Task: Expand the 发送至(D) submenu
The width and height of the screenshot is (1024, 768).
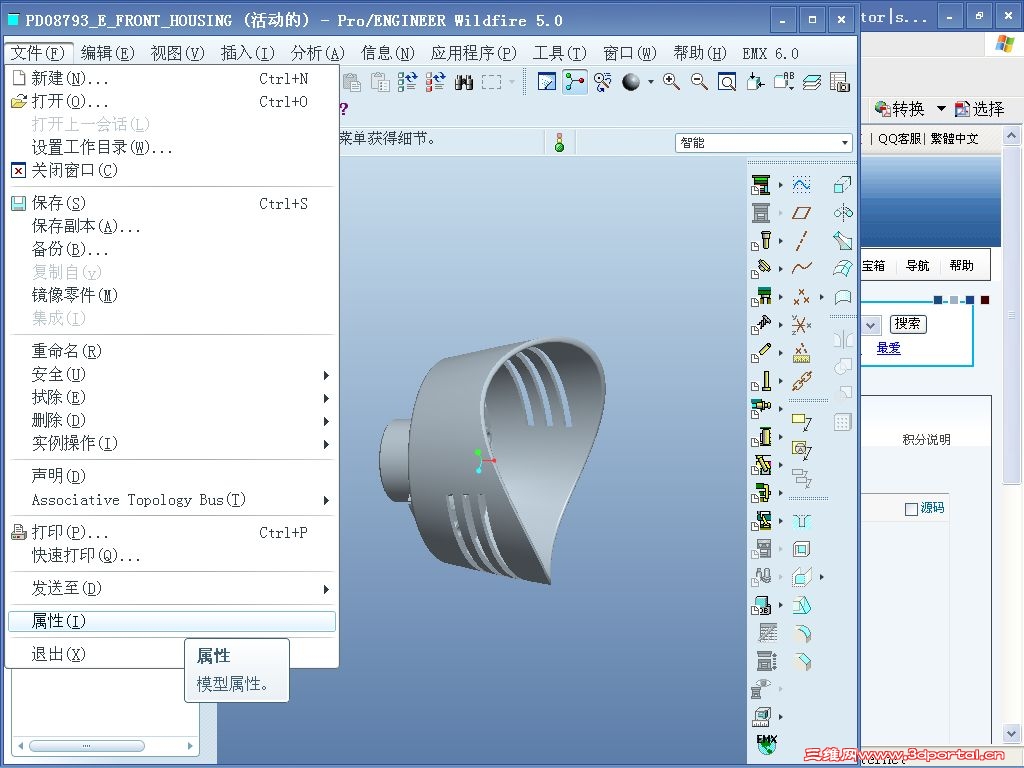Action: coord(172,588)
